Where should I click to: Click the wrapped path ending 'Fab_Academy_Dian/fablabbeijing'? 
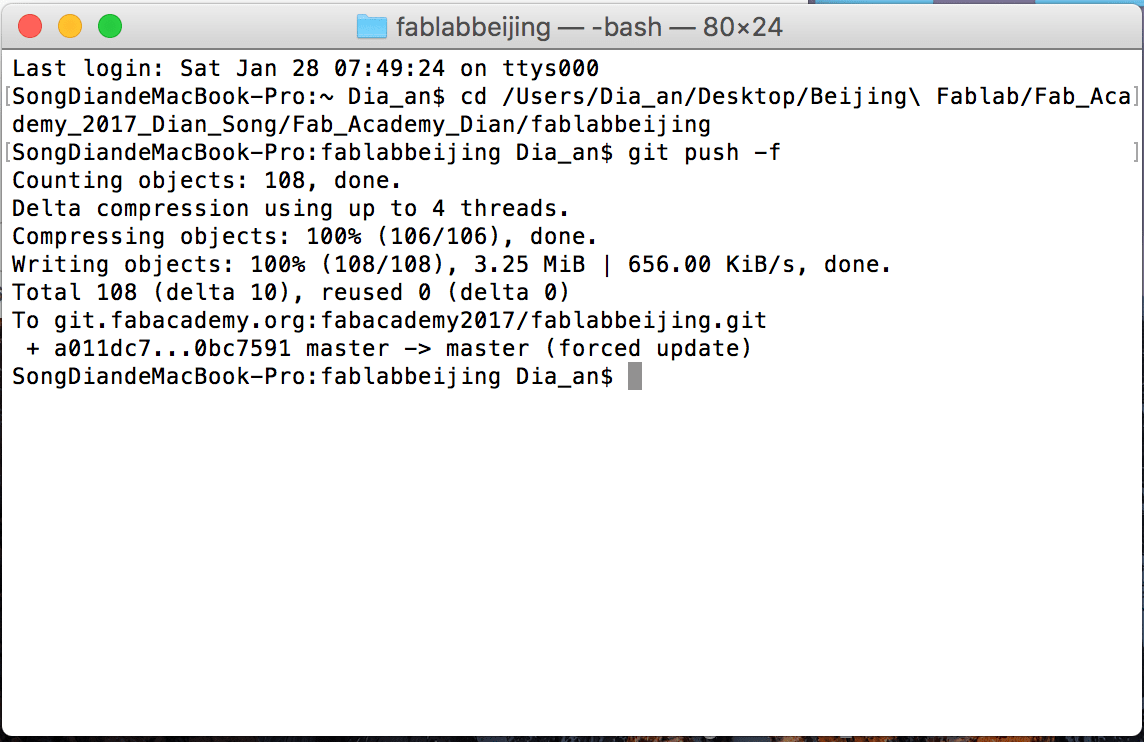tap(361, 124)
